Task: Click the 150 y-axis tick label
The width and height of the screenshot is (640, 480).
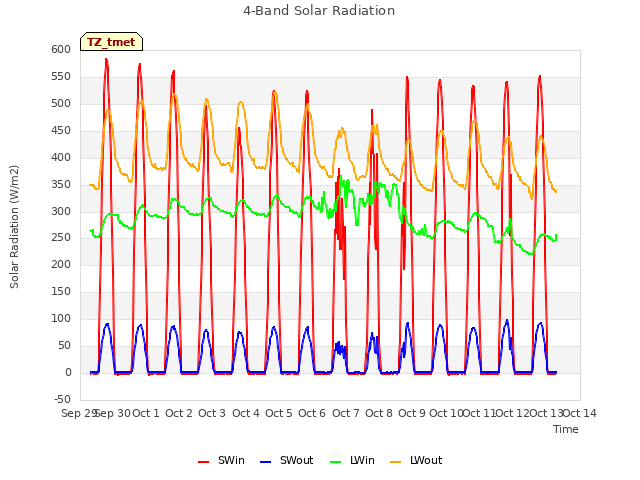Action: [61, 291]
